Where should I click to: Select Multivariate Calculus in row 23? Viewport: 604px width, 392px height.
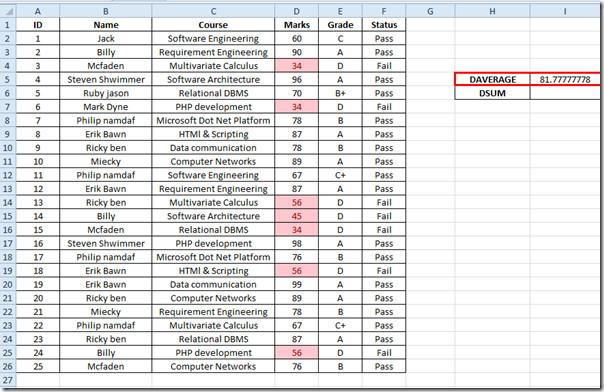213,325
